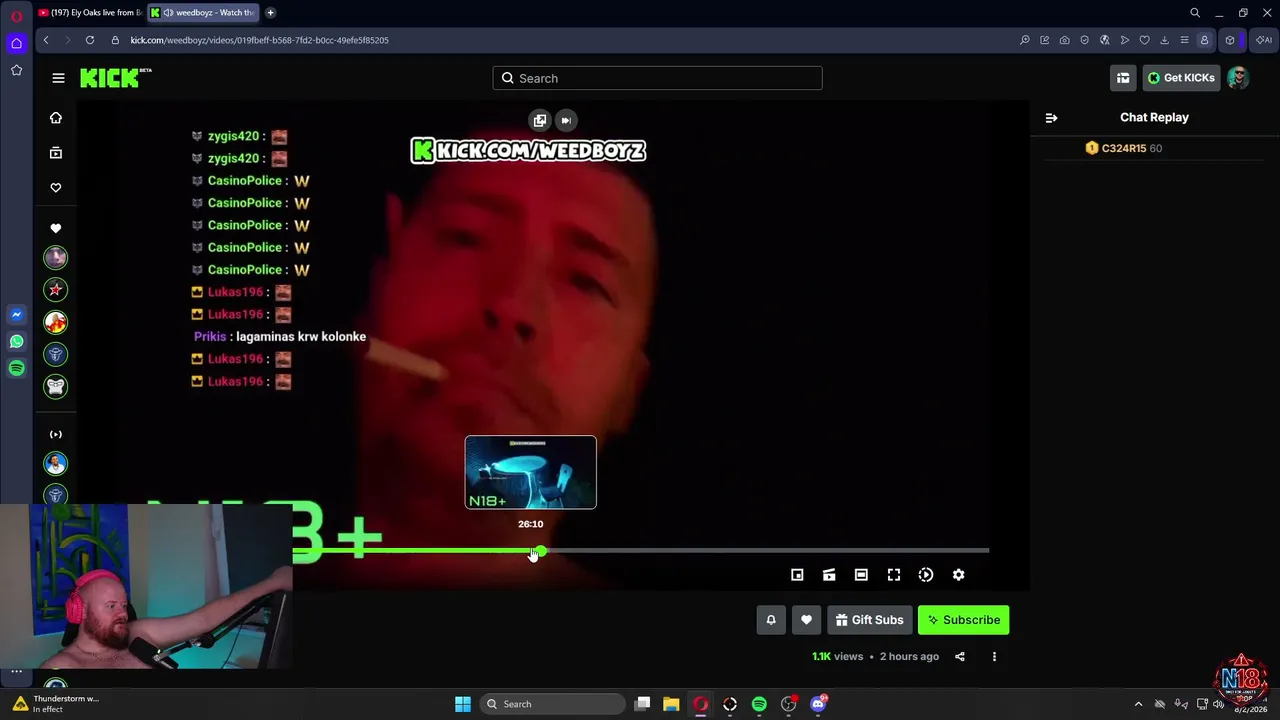Enter fullscreen on the video player

pyautogui.click(x=894, y=575)
